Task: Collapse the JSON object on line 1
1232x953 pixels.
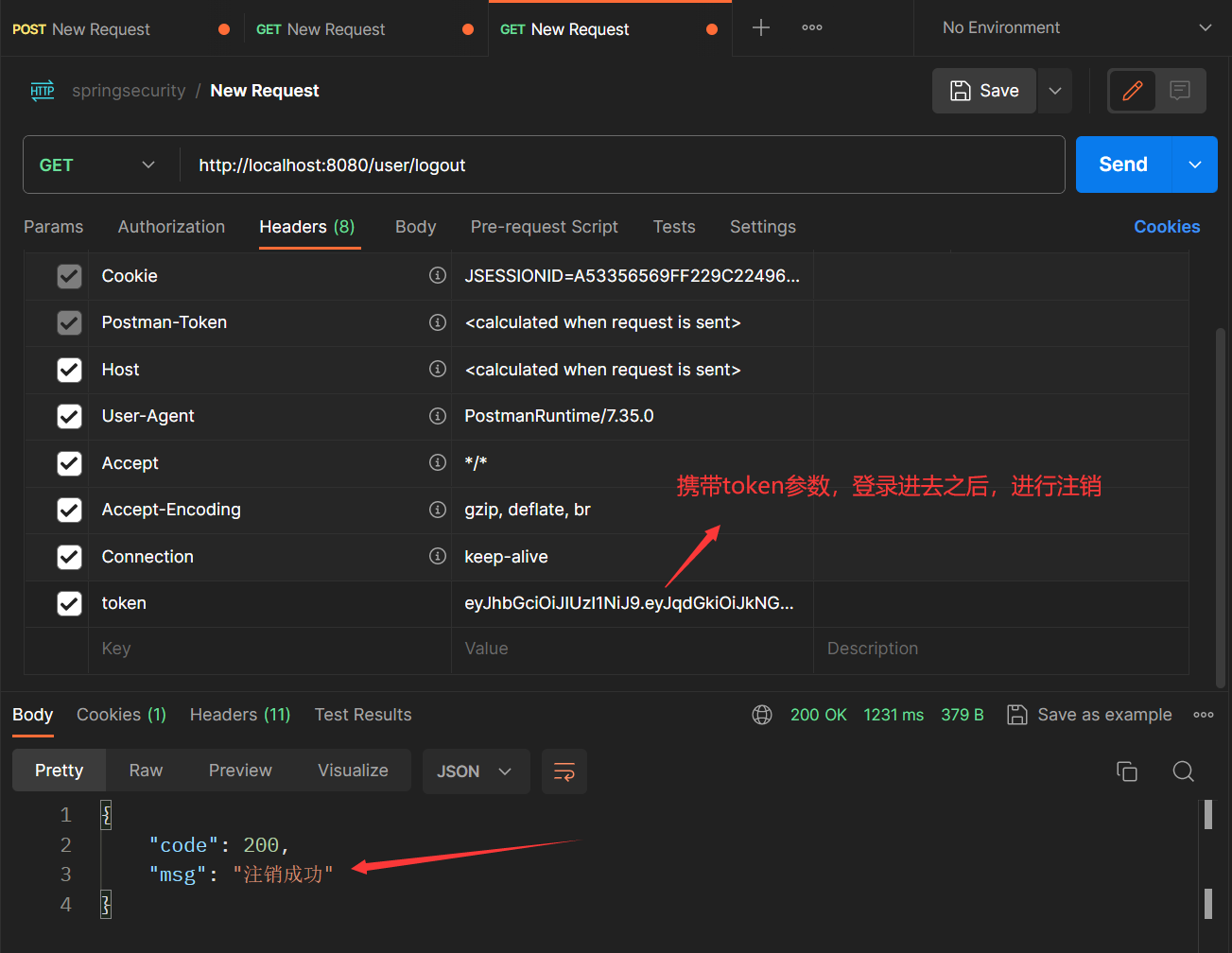Action: (x=106, y=815)
